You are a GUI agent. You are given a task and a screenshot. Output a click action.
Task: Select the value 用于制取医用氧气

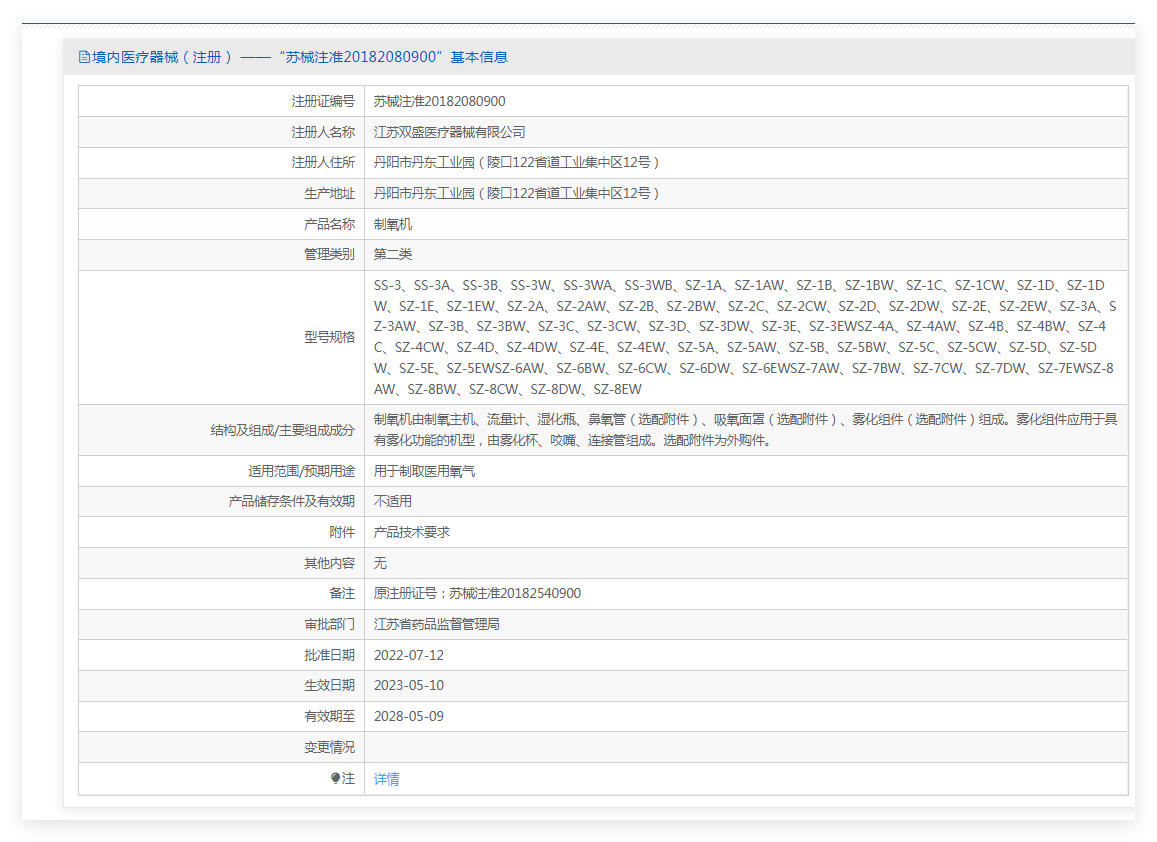click(424, 471)
